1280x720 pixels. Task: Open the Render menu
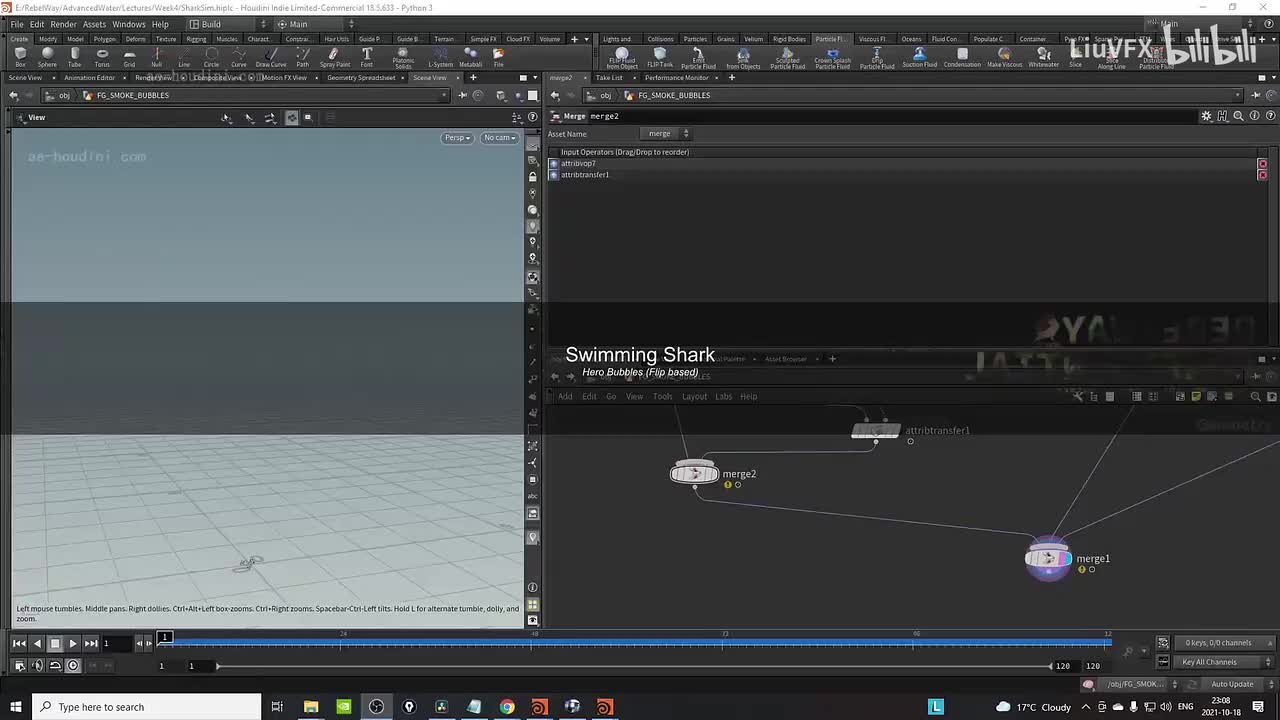(x=63, y=24)
